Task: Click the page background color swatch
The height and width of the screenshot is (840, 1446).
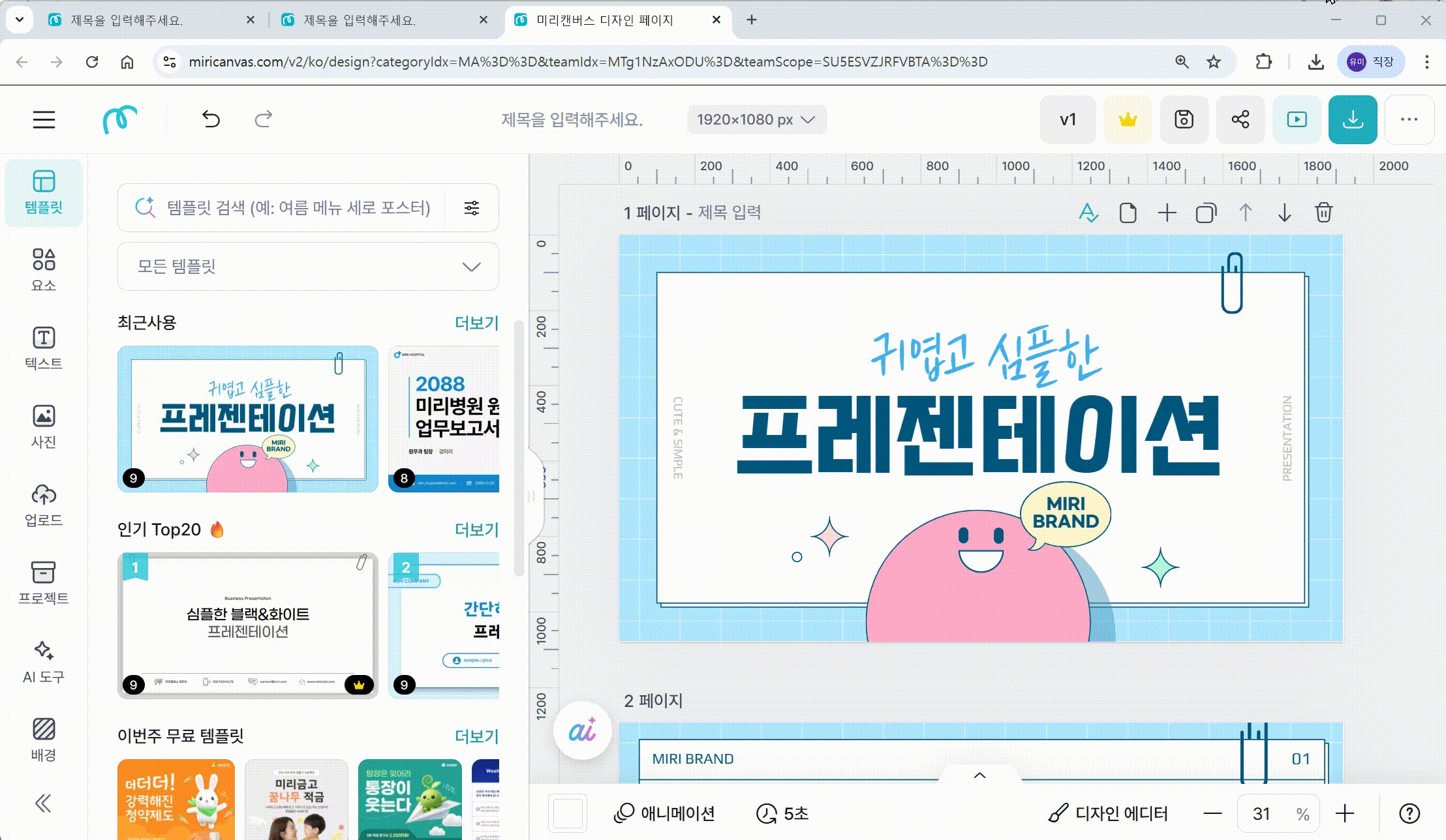Action: click(567, 813)
